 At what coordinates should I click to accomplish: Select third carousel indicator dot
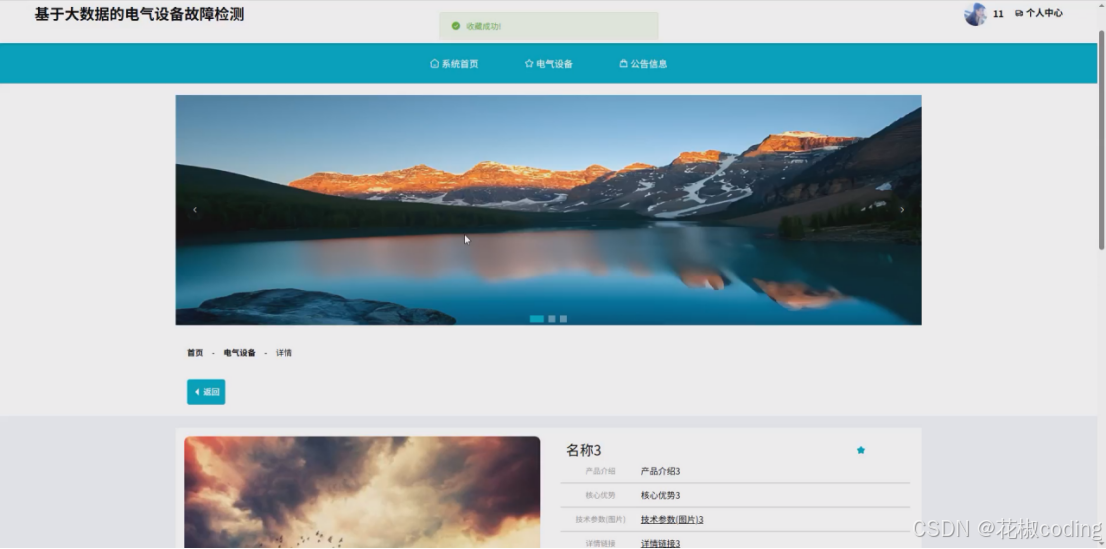[x=564, y=319]
